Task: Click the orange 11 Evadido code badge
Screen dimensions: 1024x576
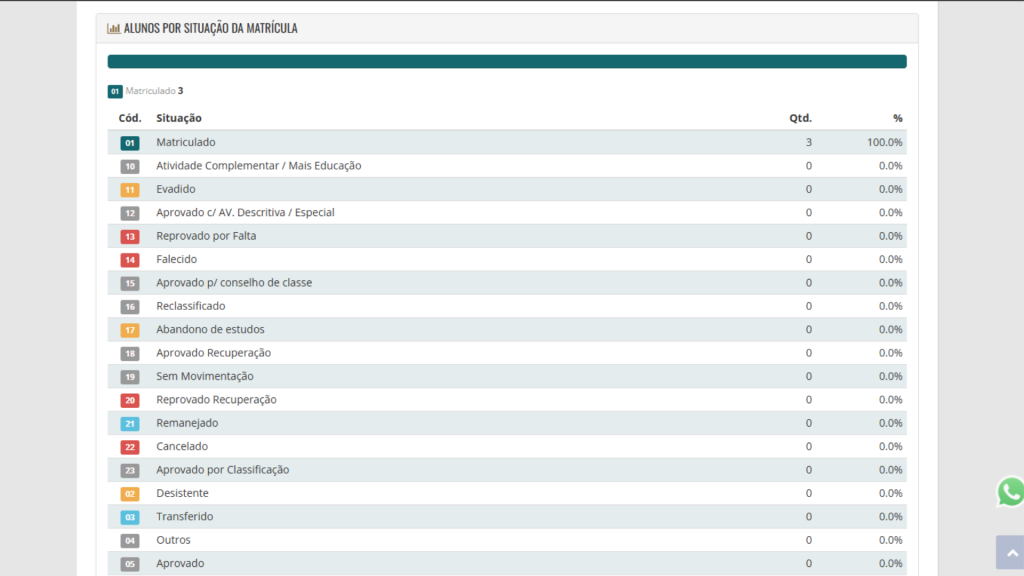Action: (x=130, y=190)
